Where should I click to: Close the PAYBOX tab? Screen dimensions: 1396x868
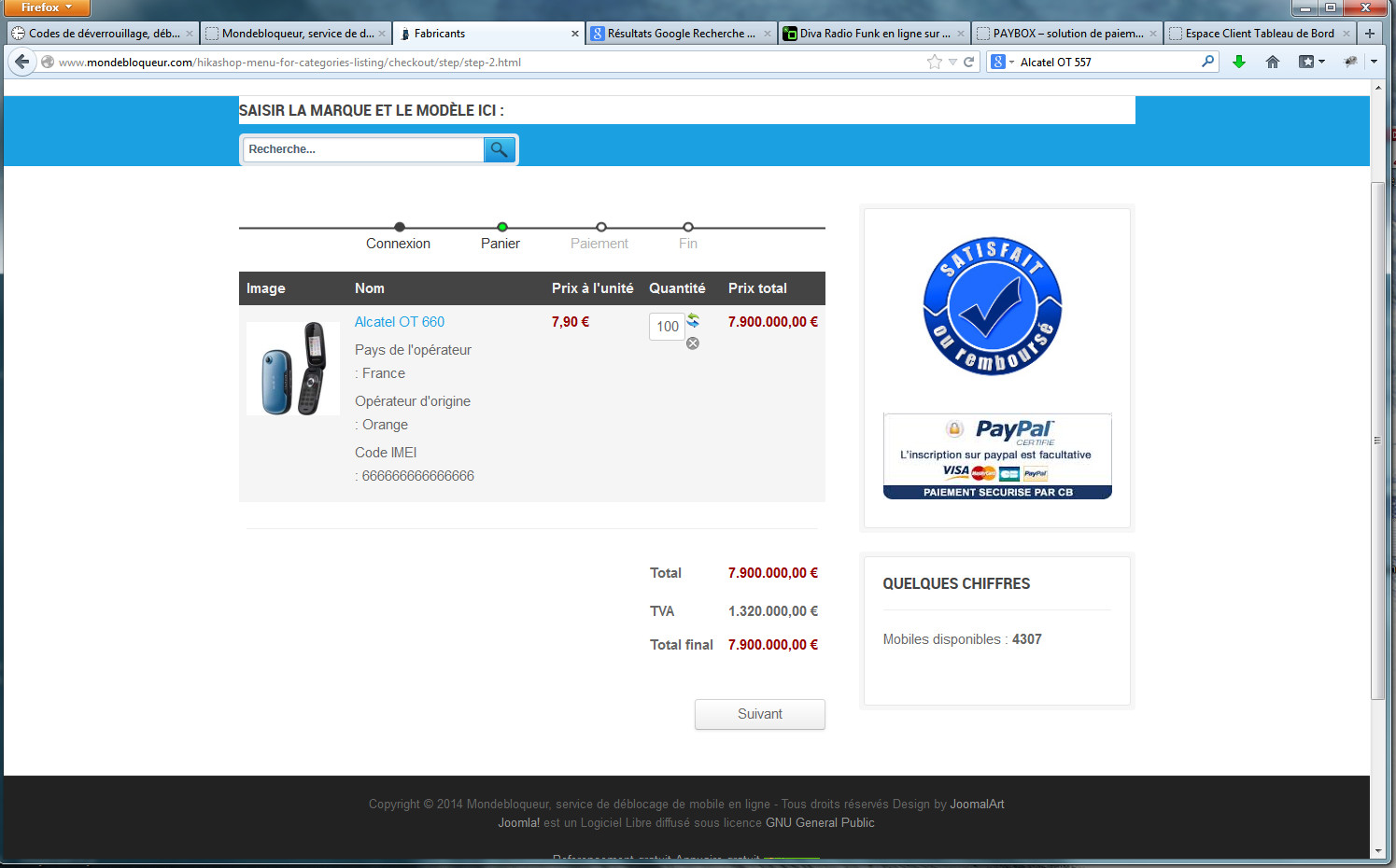pyautogui.click(x=1153, y=34)
